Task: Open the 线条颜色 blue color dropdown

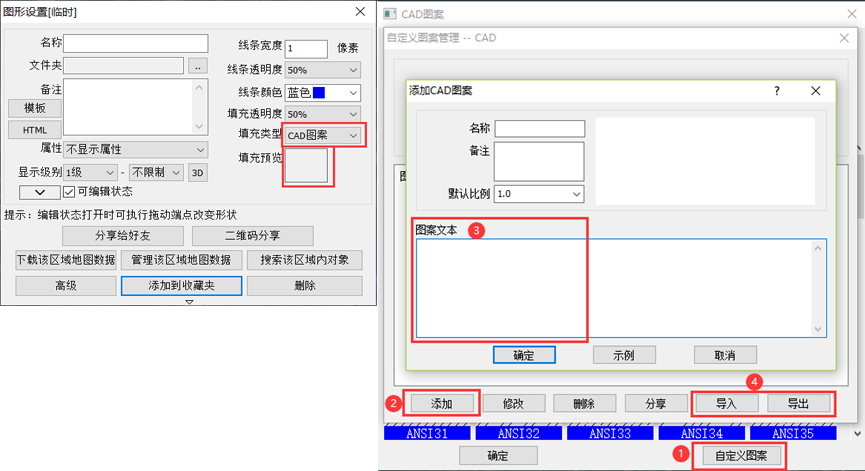Action: 322,93
